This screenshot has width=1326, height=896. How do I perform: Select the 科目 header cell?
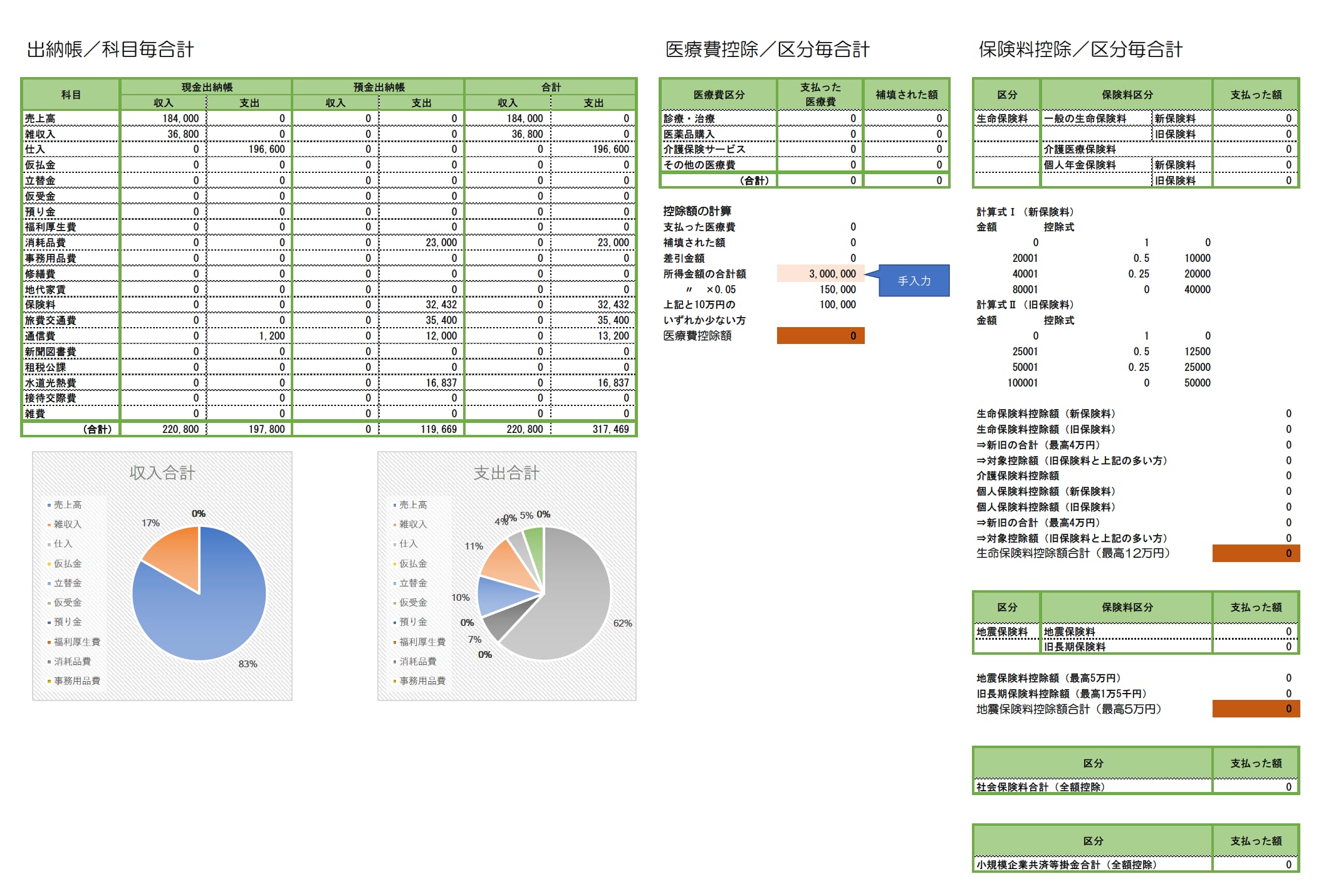pyautogui.click(x=71, y=95)
